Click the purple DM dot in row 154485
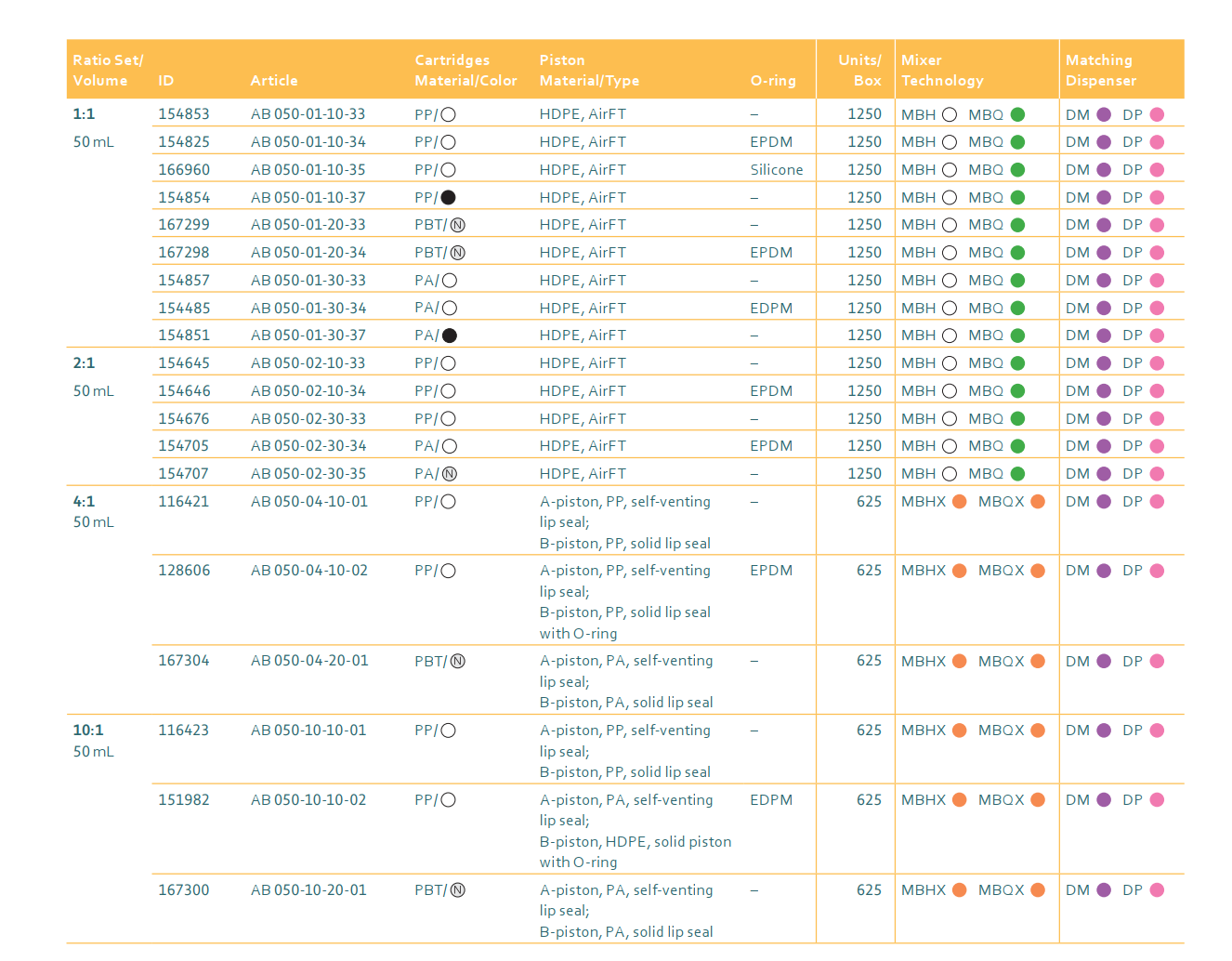 point(1104,308)
